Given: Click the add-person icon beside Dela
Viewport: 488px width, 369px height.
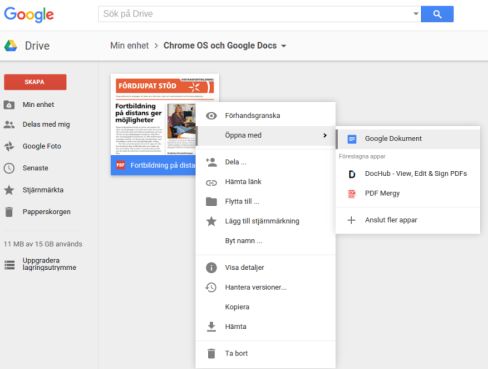Looking at the screenshot, I should click(x=211, y=162).
